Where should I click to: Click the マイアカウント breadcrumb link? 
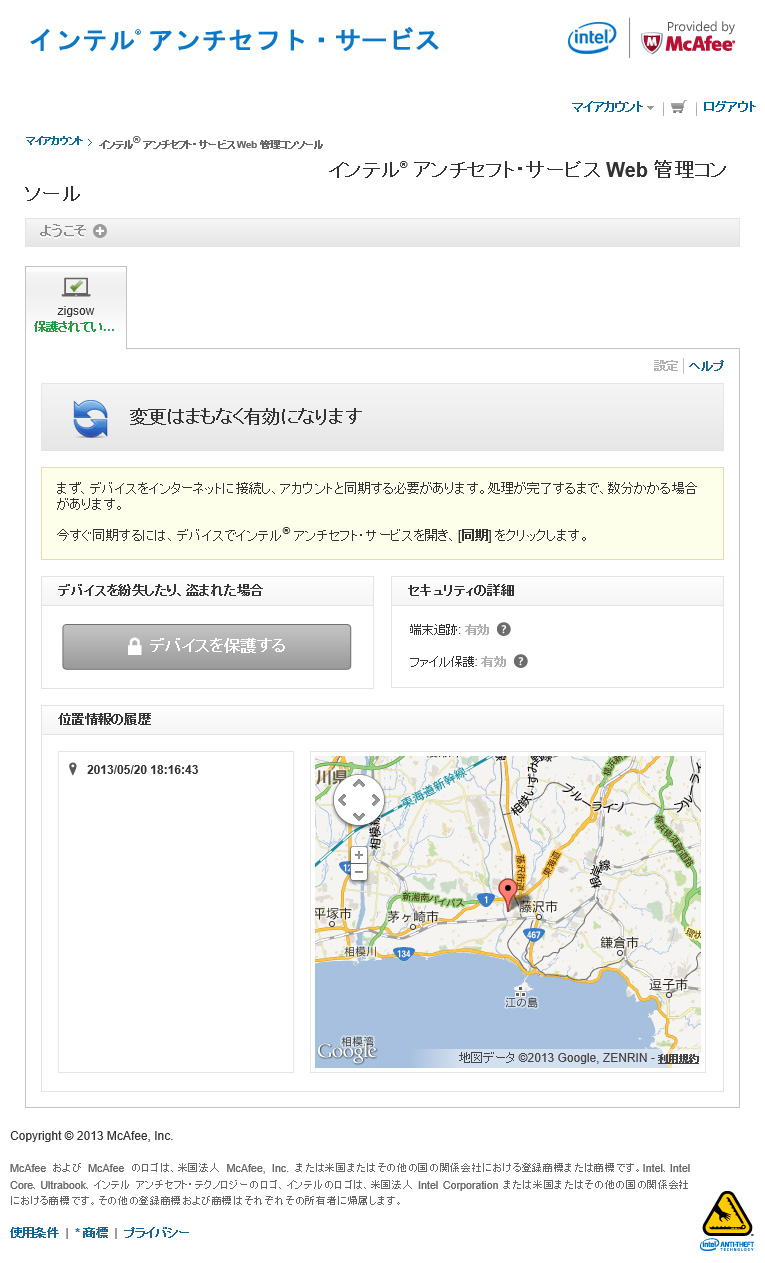pyautogui.click(x=54, y=141)
